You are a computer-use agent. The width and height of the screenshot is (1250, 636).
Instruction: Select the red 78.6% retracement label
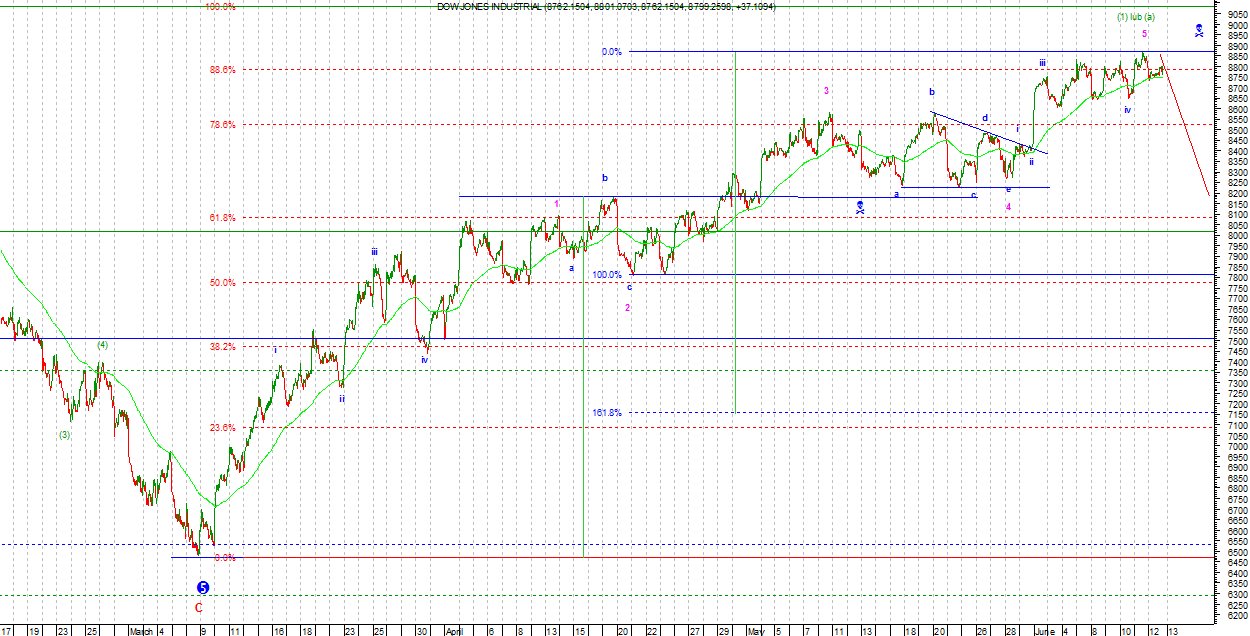[222, 125]
